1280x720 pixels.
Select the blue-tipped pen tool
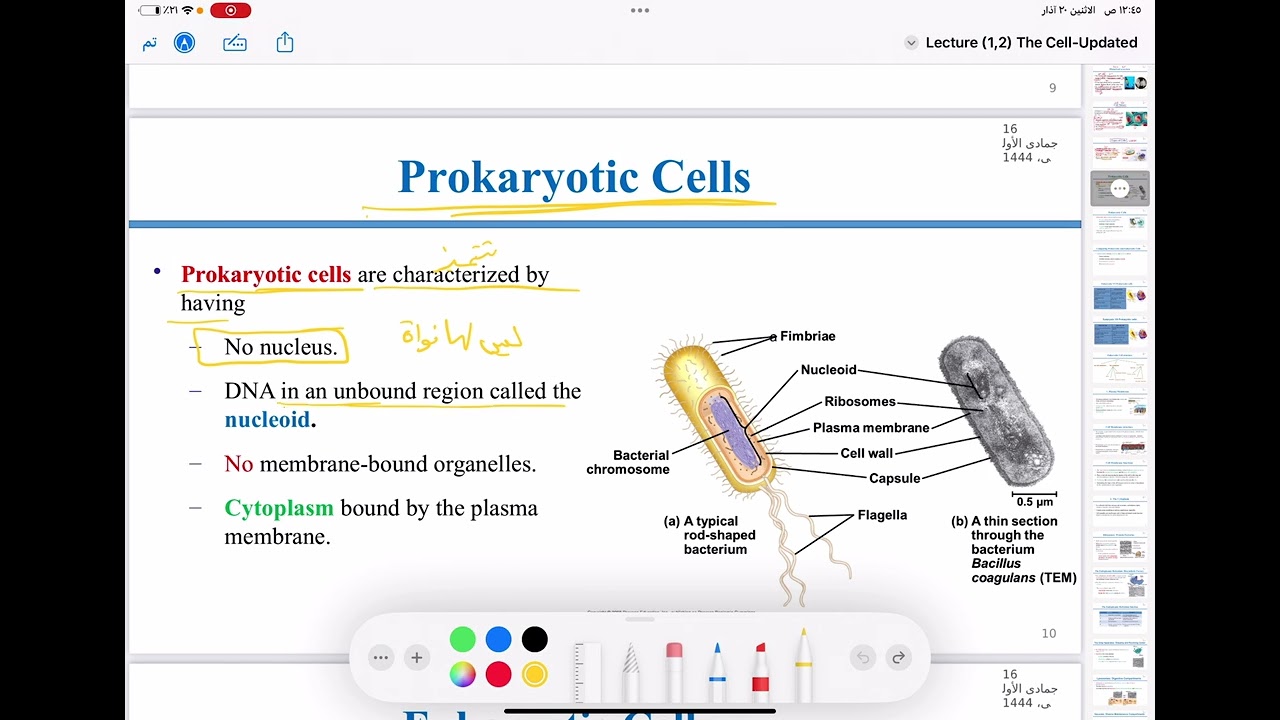tap(717, 672)
